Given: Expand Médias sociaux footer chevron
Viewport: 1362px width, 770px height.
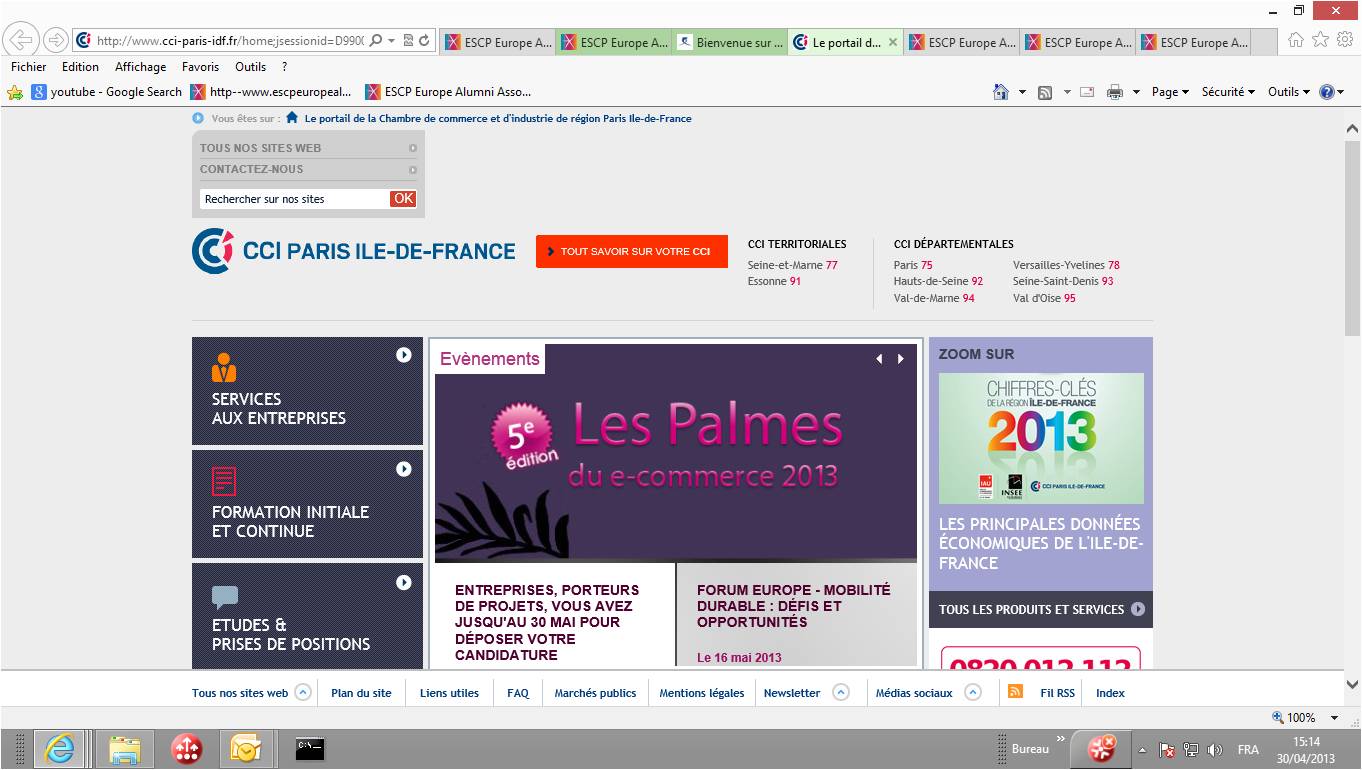Looking at the screenshot, I should 972,692.
